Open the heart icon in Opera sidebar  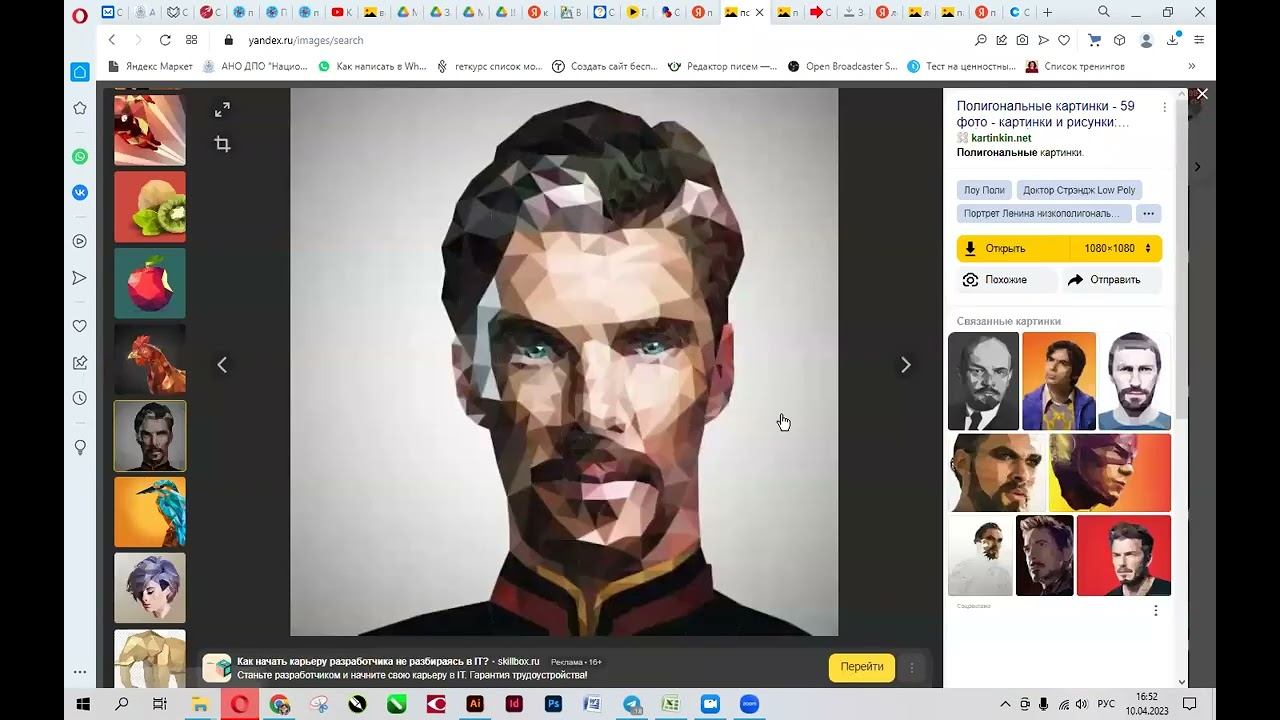[x=80, y=326]
